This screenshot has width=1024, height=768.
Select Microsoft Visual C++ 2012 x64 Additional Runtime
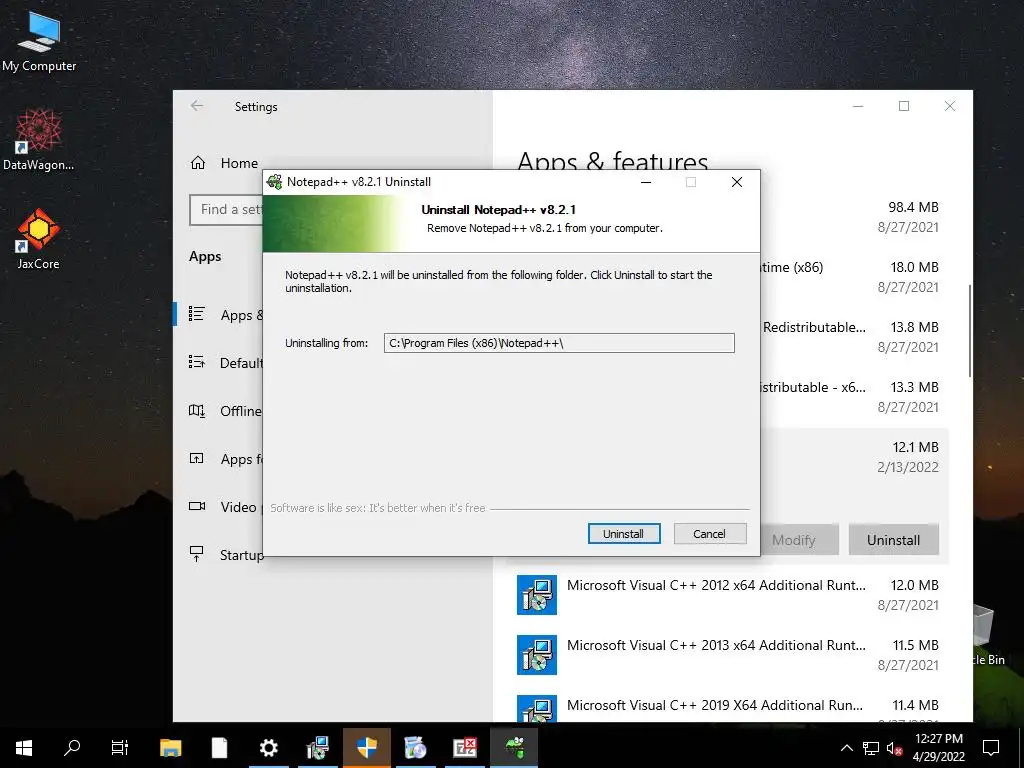click(728, 595)
